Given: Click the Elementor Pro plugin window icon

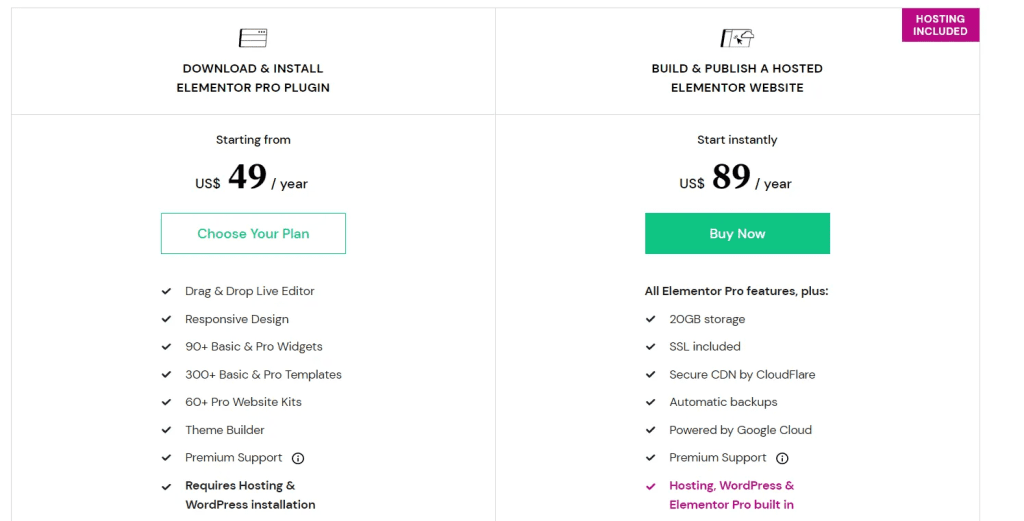Looking at the screenshot, I should pyautogui.click(x=253, y=38).
